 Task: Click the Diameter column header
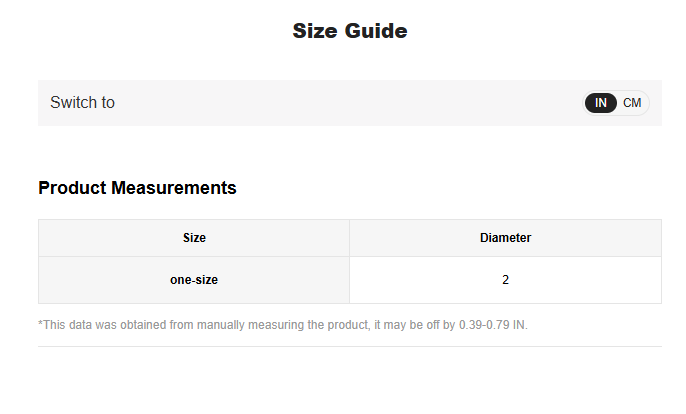[505, 238]
